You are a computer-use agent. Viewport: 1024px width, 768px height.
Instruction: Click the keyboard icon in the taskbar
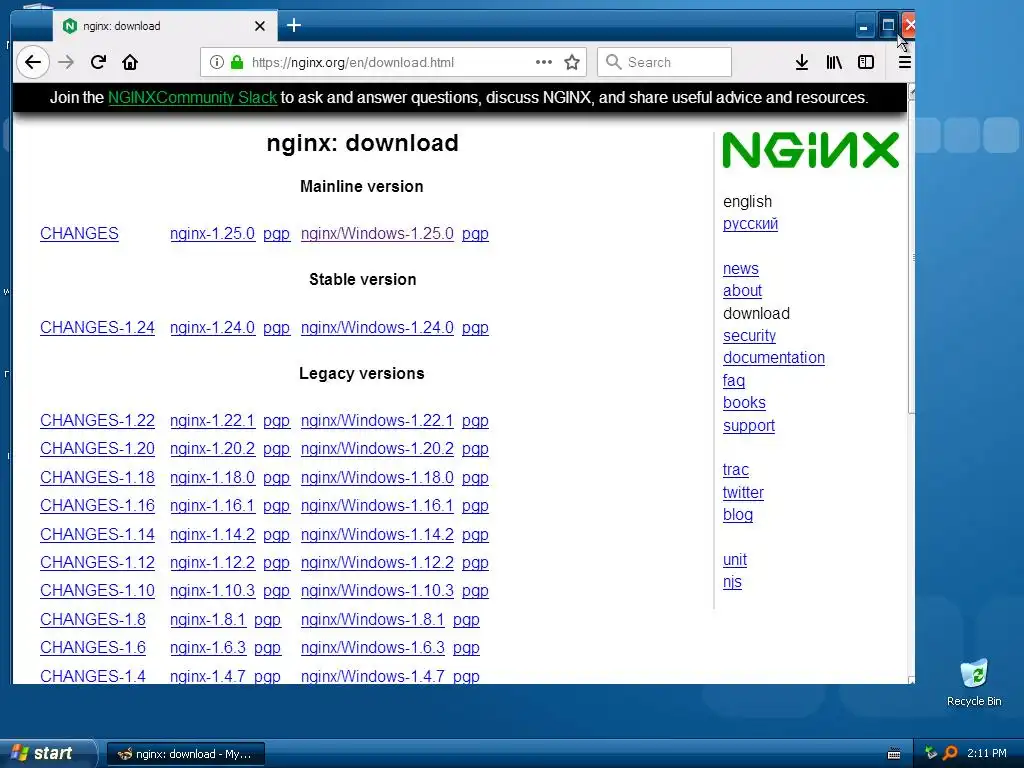click(894, 754)
